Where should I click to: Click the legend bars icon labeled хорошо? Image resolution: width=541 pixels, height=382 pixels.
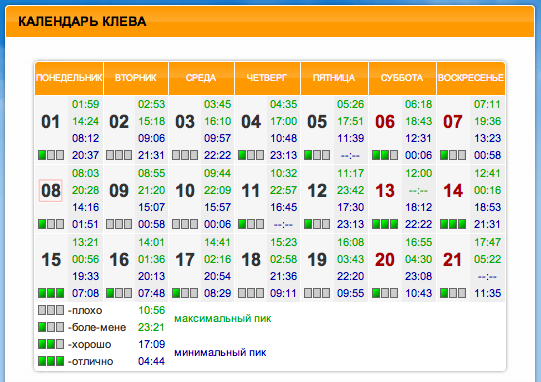click(51, 344)
